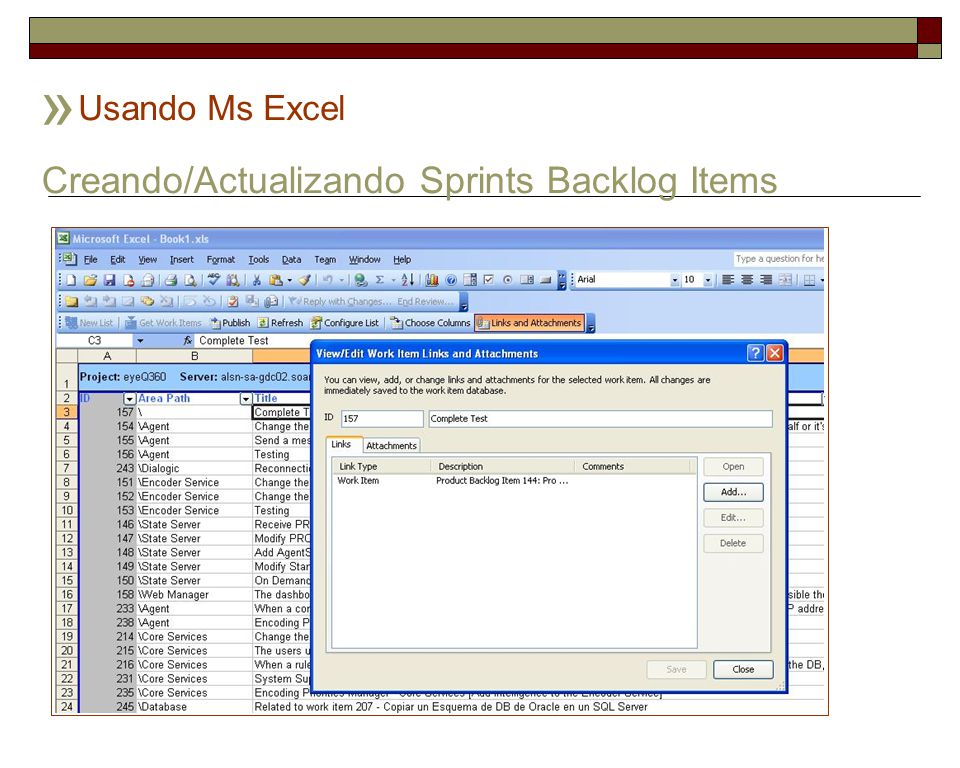This screenshot has height=768, width=960.
Task: Select the \Web Manager area path cell
Action: click(x=194, y=595)
